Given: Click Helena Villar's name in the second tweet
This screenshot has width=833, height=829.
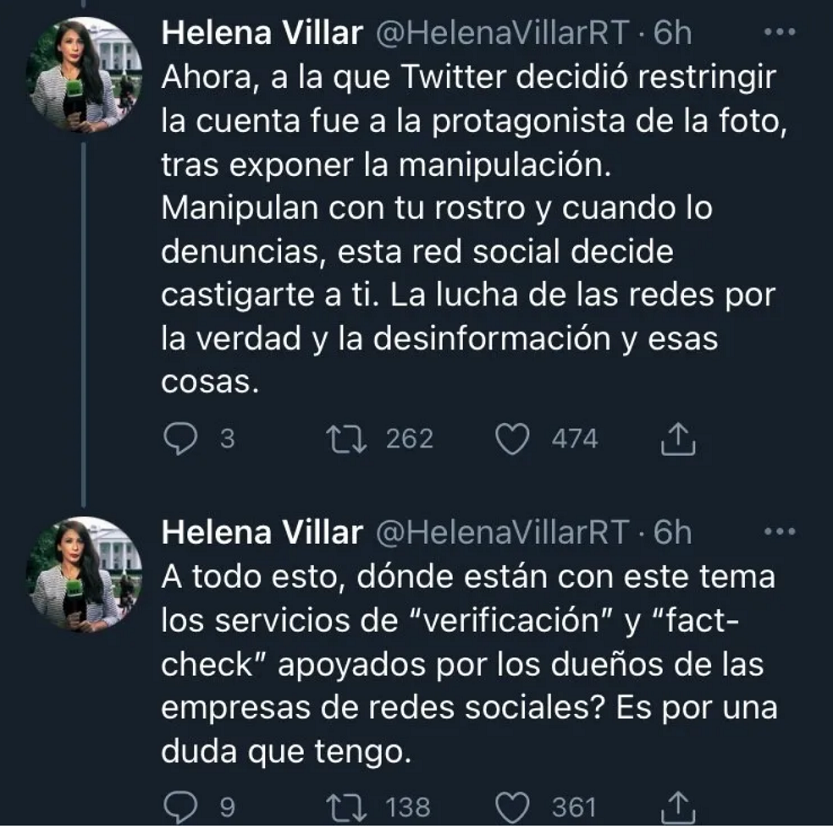Looking at the screenshot, I should point(261,533).
